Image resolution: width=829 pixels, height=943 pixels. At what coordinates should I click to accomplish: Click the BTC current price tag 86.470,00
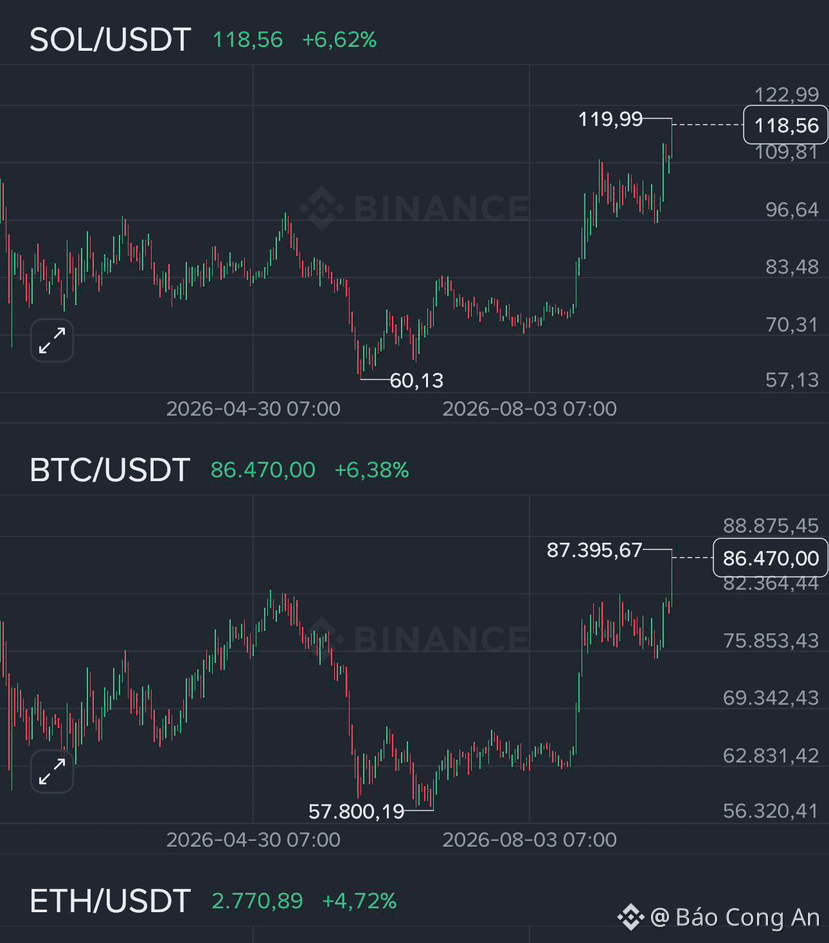tap(771, 558)
